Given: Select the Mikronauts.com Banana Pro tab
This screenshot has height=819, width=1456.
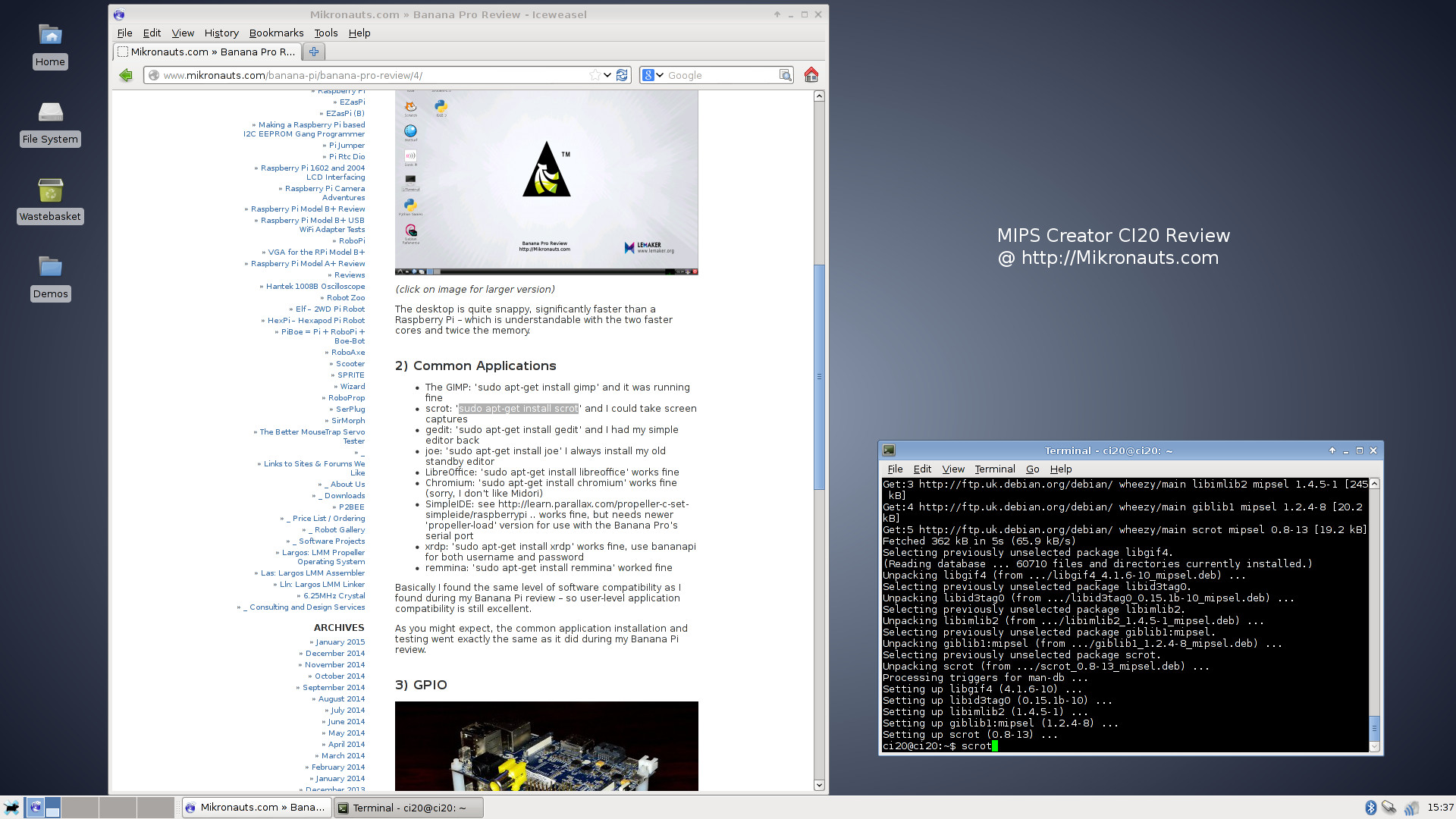Looking at the screenshot, I should 206,52.
